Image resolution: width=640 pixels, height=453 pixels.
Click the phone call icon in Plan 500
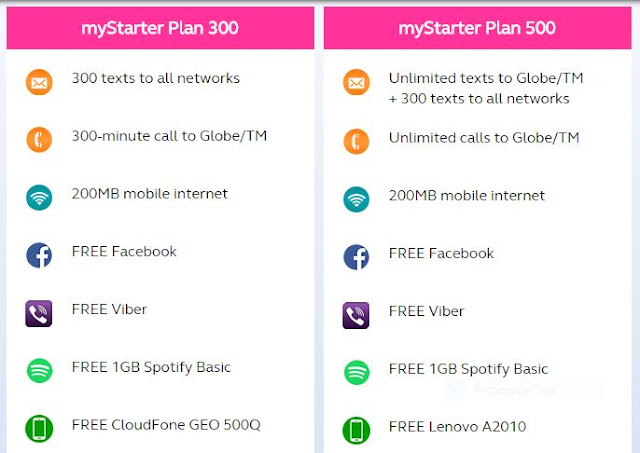tap(356, 141)
